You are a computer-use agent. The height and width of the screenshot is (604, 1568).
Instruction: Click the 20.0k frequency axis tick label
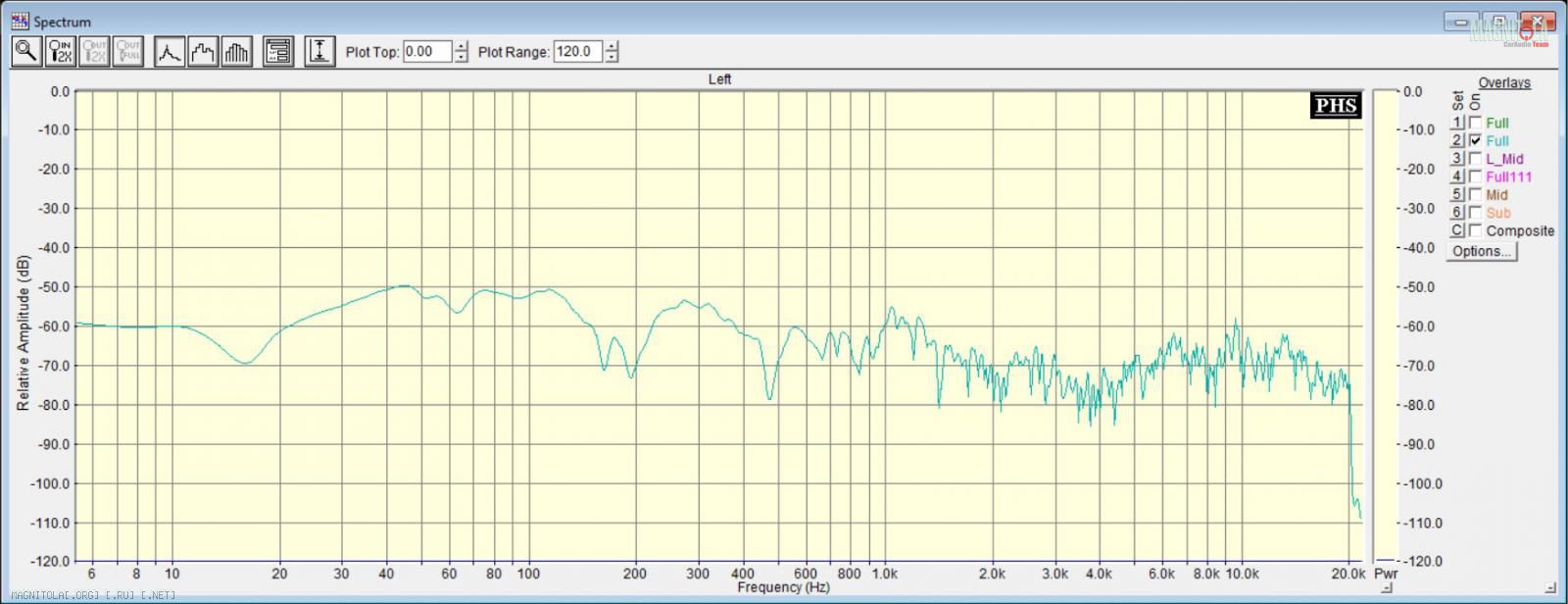coord(1347,574)
